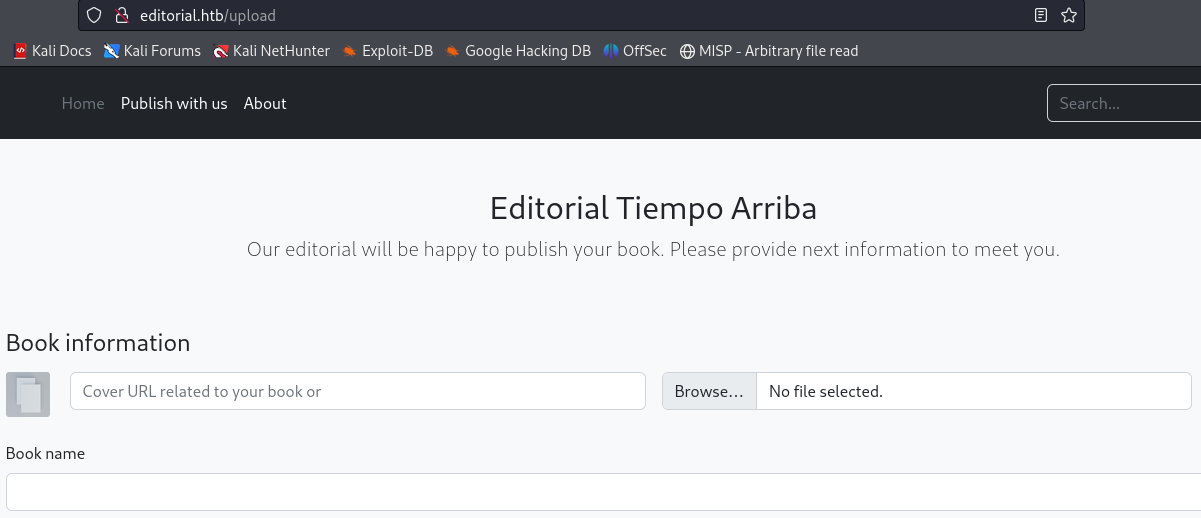The image size is (1201, 518).
Task: Select the editorial.htb/upload address bar URL
Action: [x=208, y=15]
